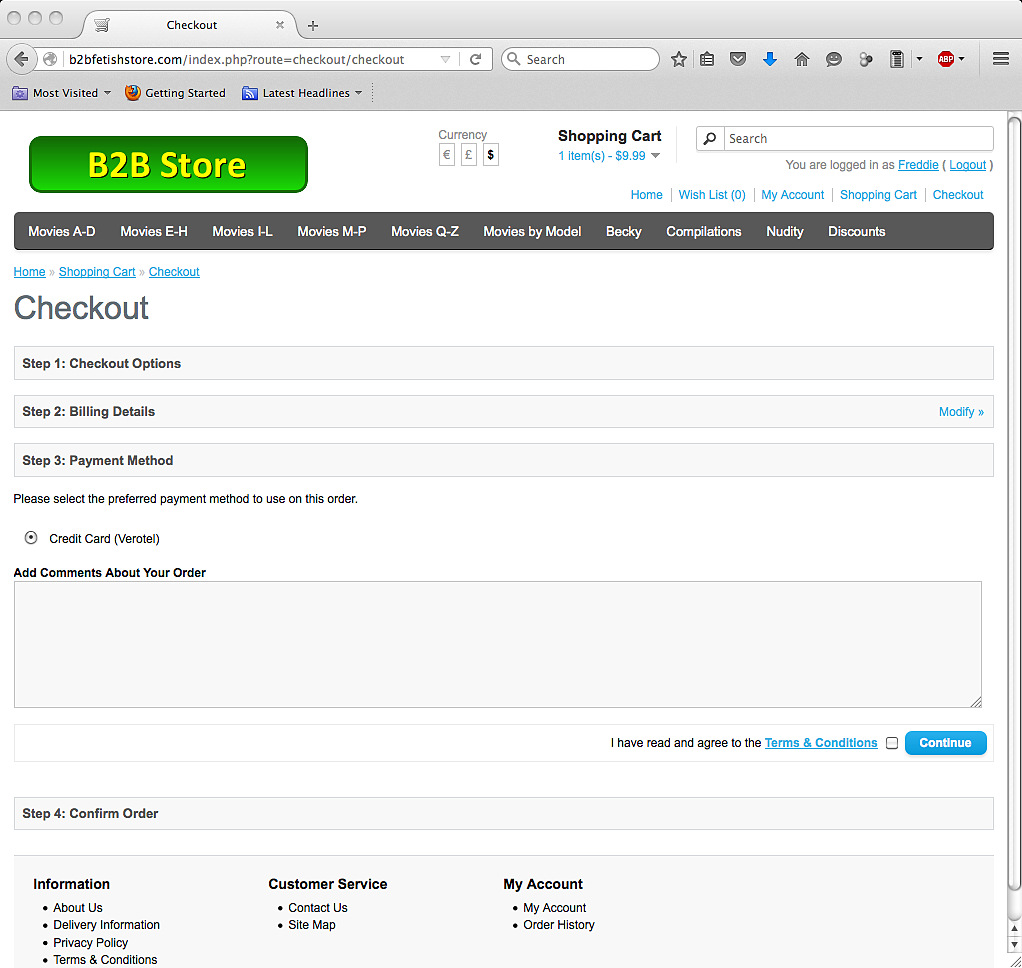
Task: Tick the Terms & Conditions agreement checkbox
Action: pos(892,742)
